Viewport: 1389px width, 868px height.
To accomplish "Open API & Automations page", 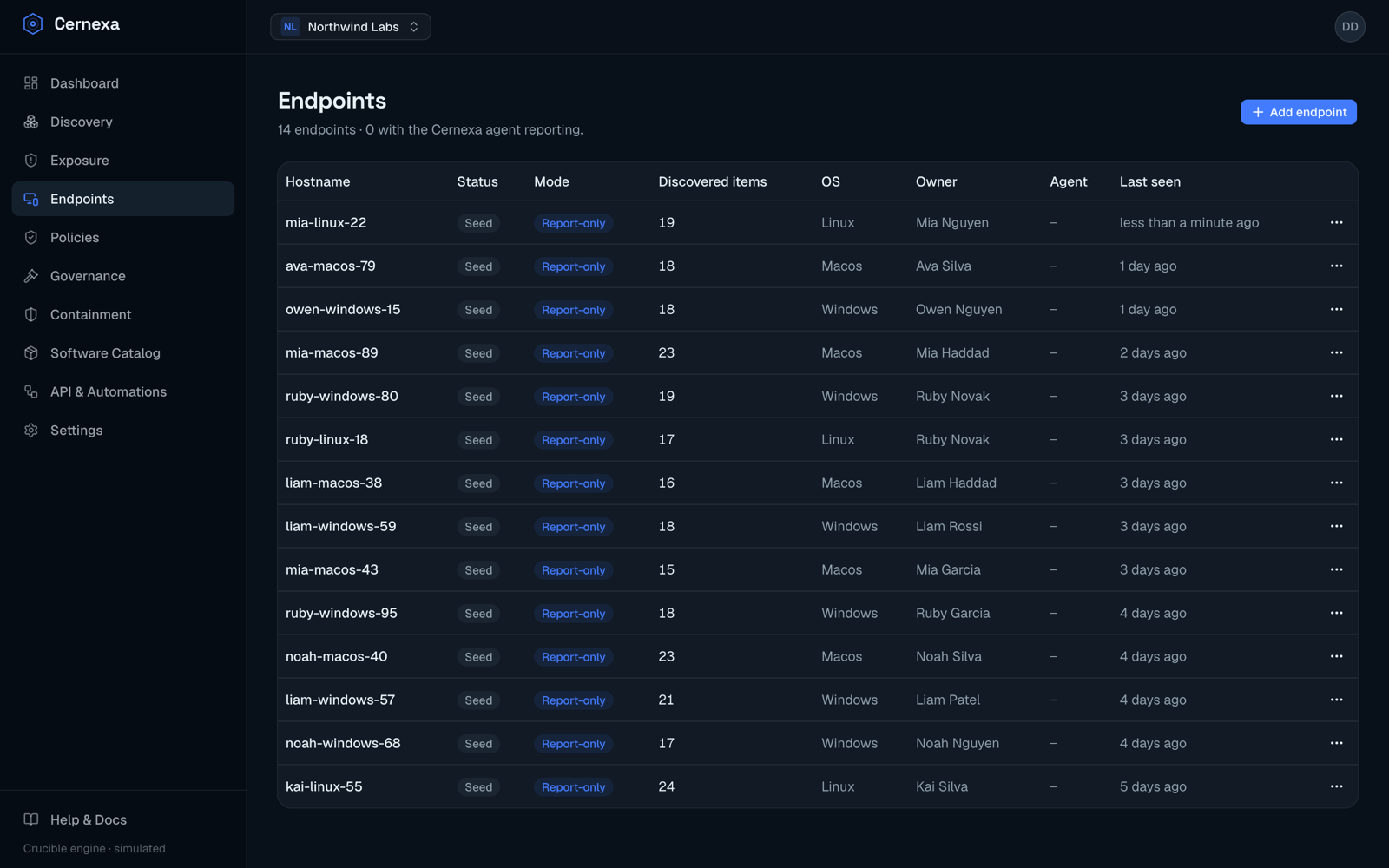I will click(122, 391).
